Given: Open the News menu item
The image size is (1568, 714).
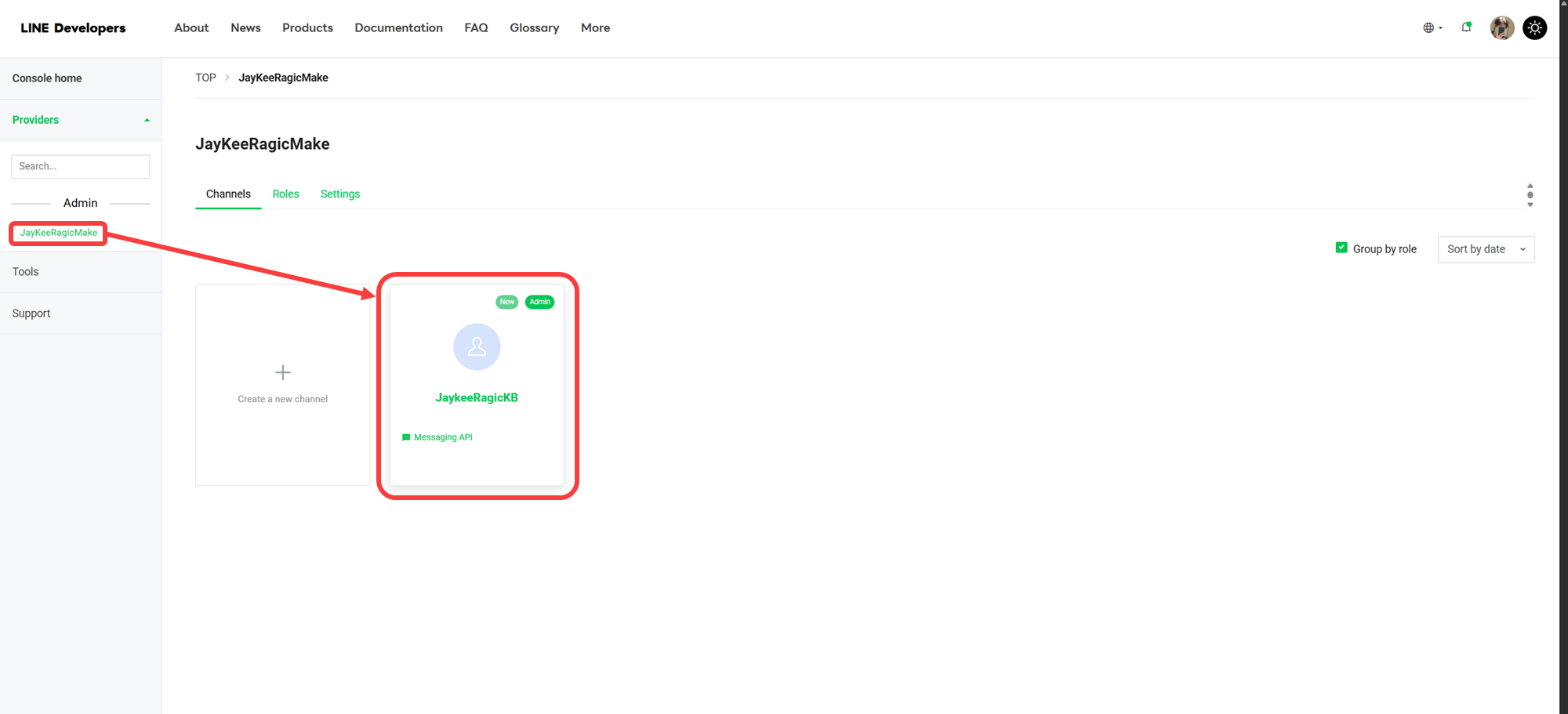Looking at the screenshot, I should tap(245, 27).
